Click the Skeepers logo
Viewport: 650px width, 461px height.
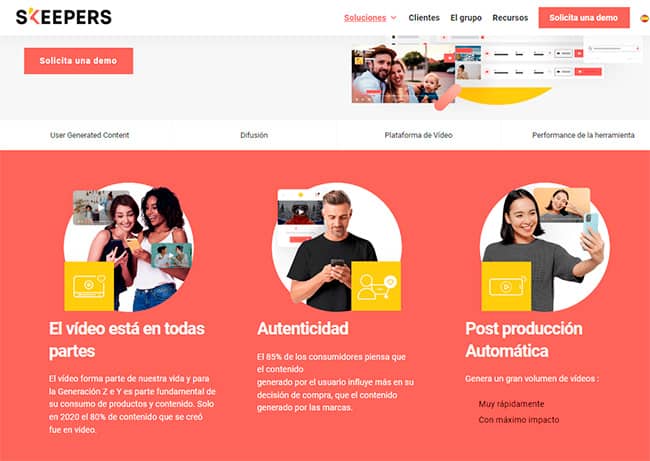(x=64, y=17)
